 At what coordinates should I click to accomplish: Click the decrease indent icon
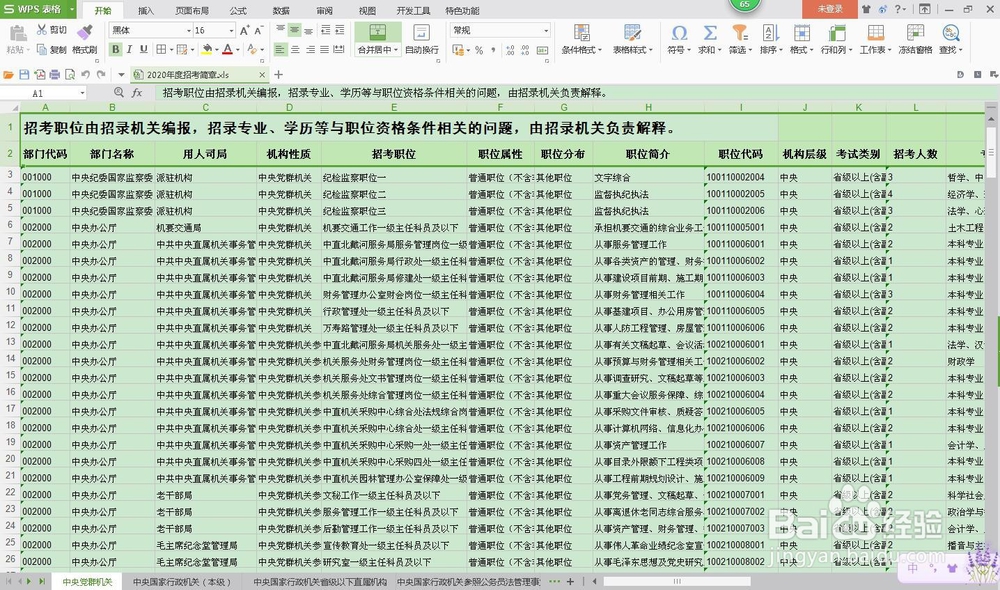325,30
